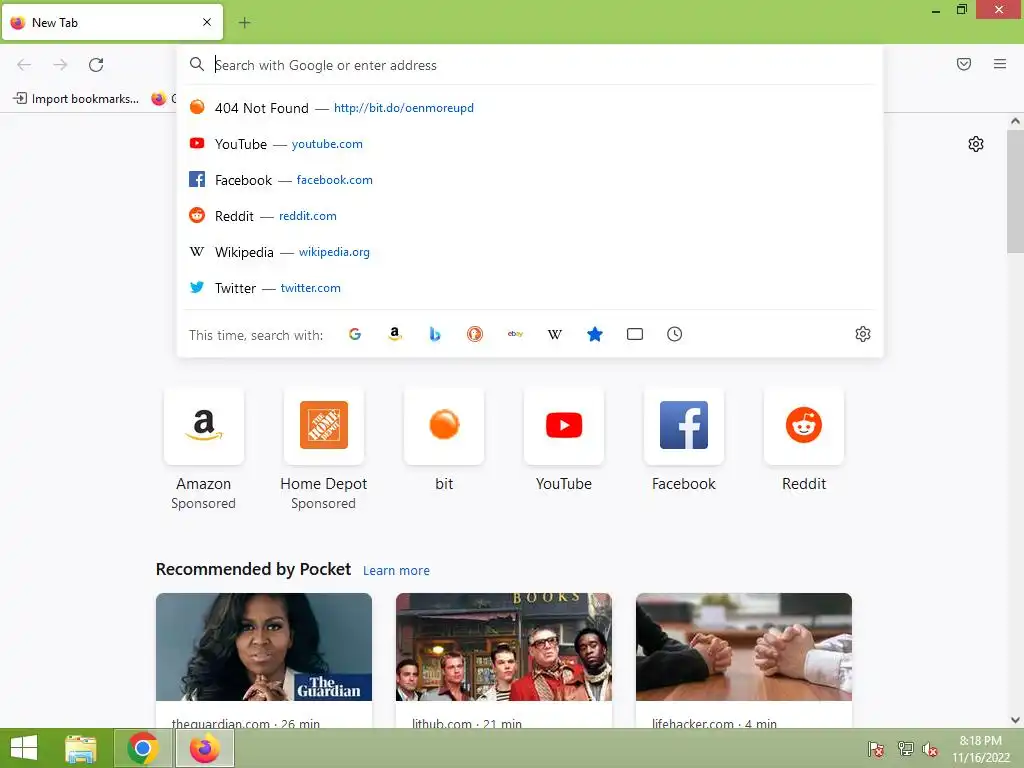Close the New Tab tab
Image resolution: width=1024 pixels, height=768 pixels.
pyautogui.click(x=207, y=22)
